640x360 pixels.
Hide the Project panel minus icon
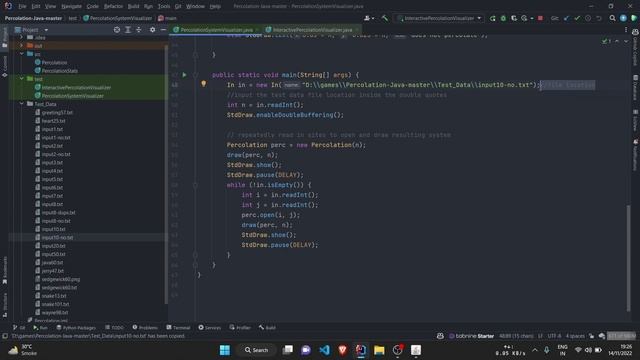[163, 30]
